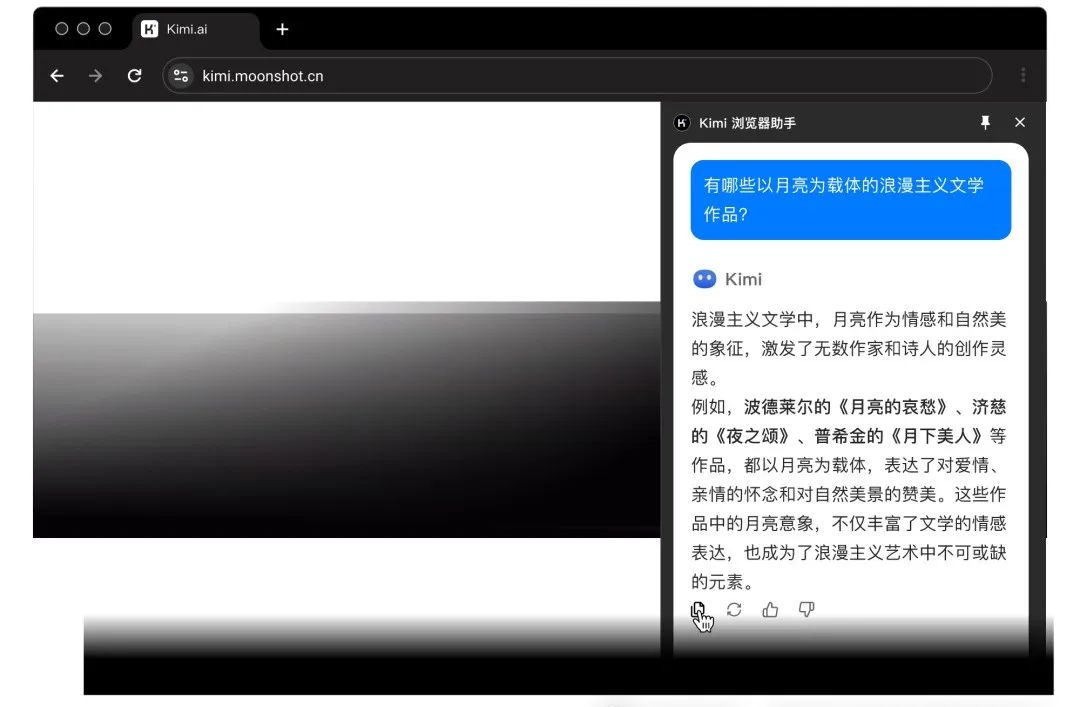
Task: Open site info icon in the address bar
Action: (181, 76)
